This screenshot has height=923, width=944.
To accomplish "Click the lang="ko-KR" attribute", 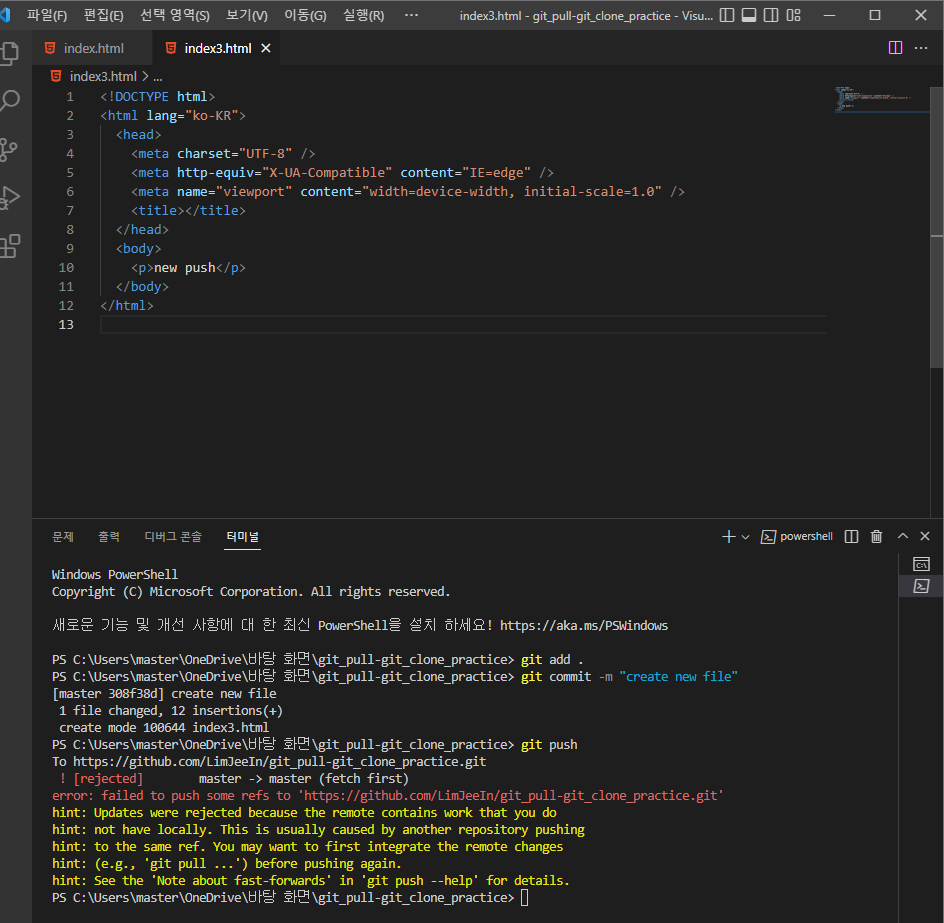I will tap(192, 116).
